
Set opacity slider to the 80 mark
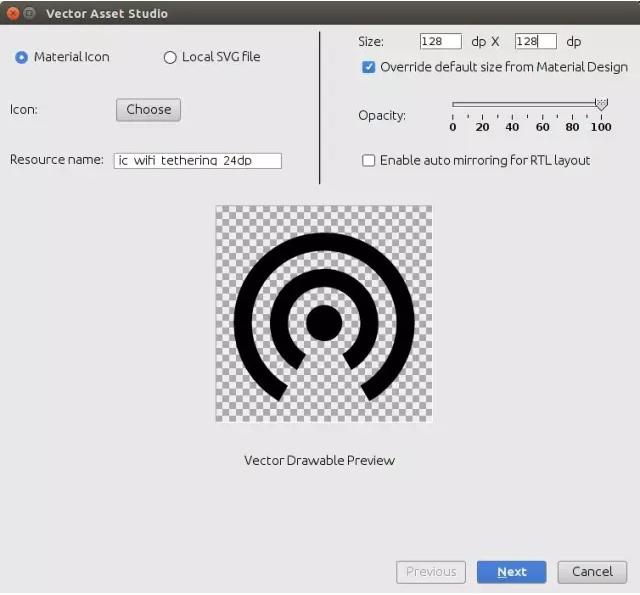click(572, 104)
